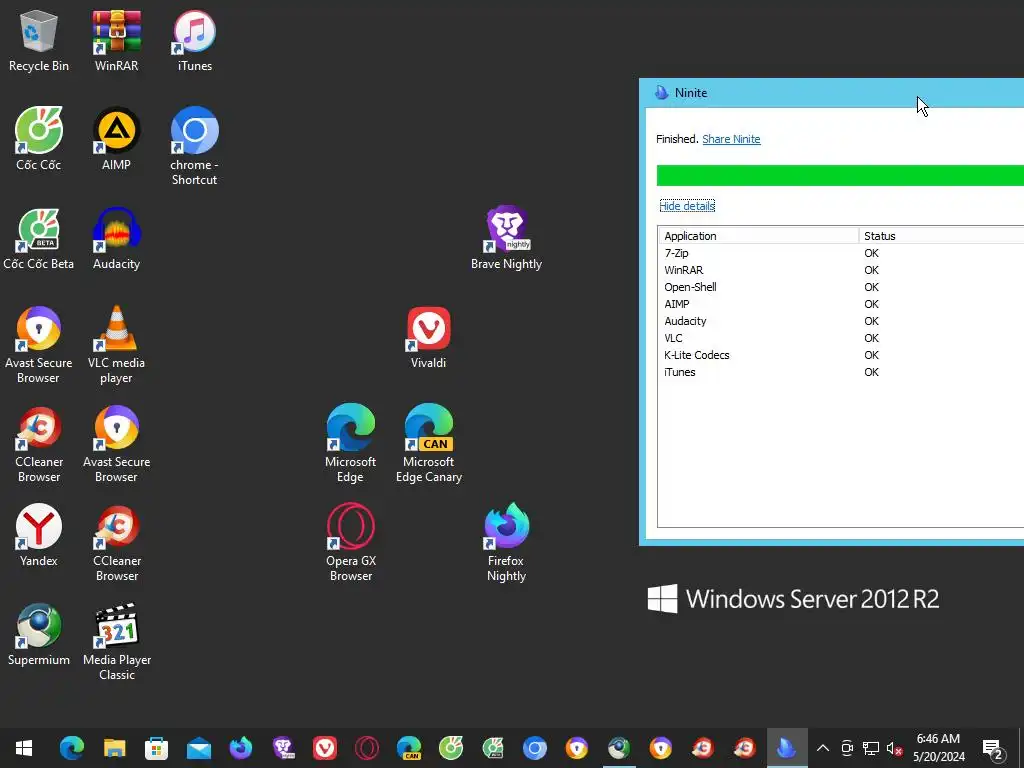Click the OK status for 7-Zip
Viewport: 1024px width, 768px height.
[871, 253]
